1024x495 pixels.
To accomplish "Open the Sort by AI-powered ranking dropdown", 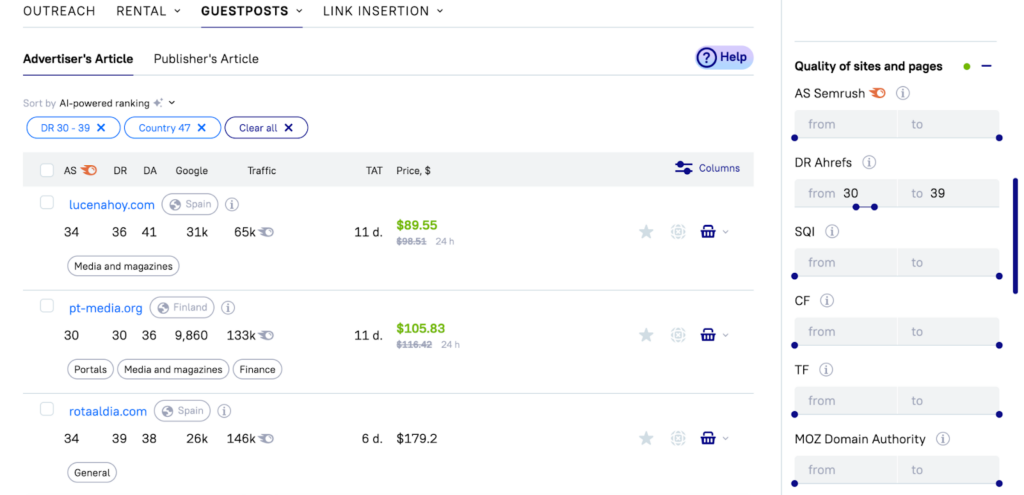I will coord(172,103).
